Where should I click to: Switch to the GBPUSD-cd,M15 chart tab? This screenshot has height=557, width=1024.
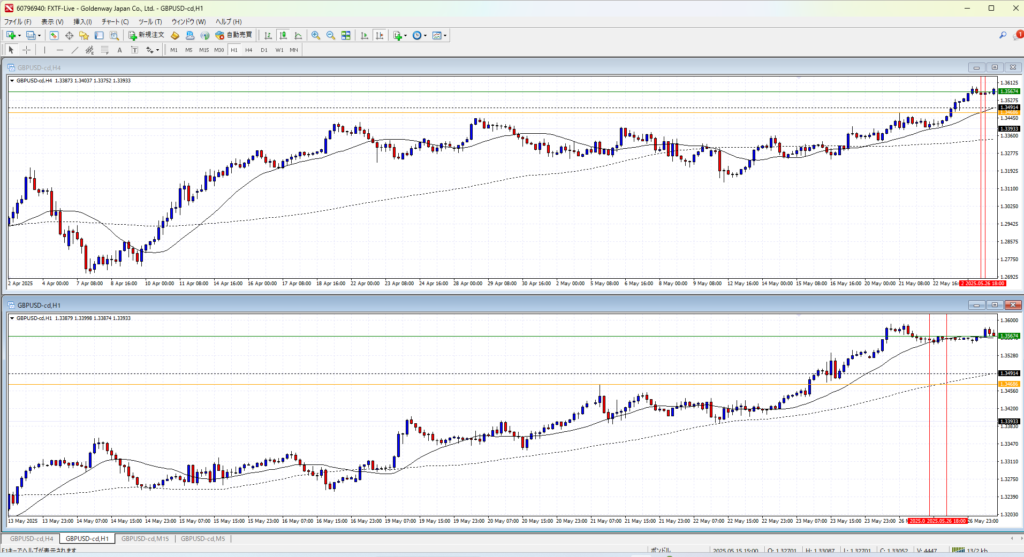(x=143, y=539)
